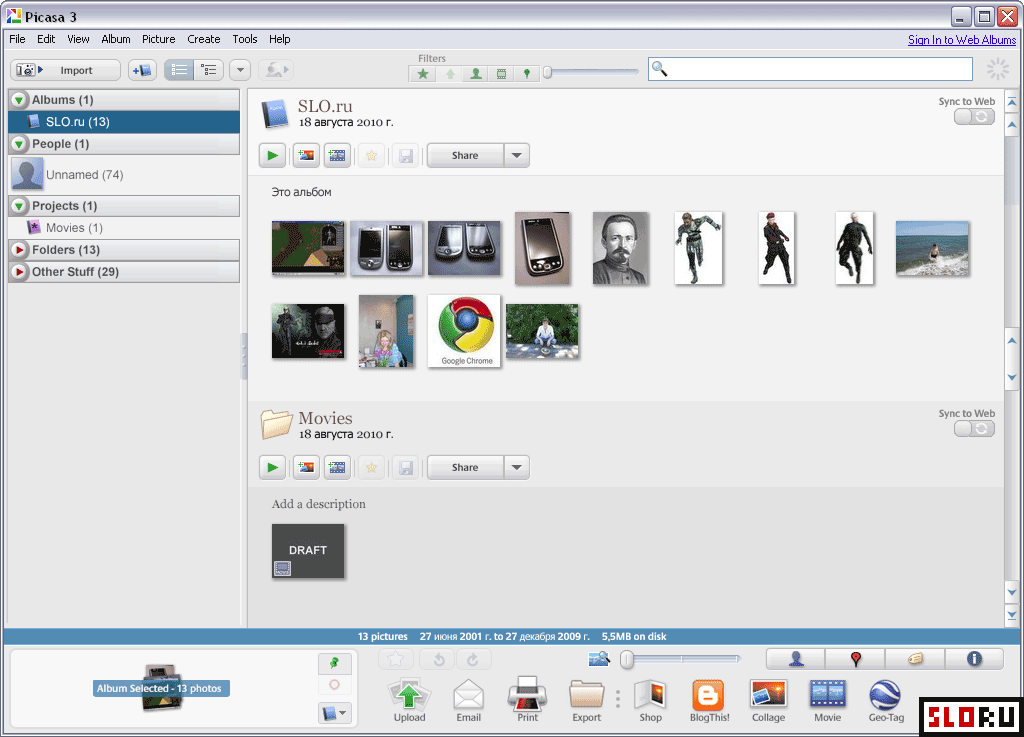Collapse the Albums section

(19, 100)
